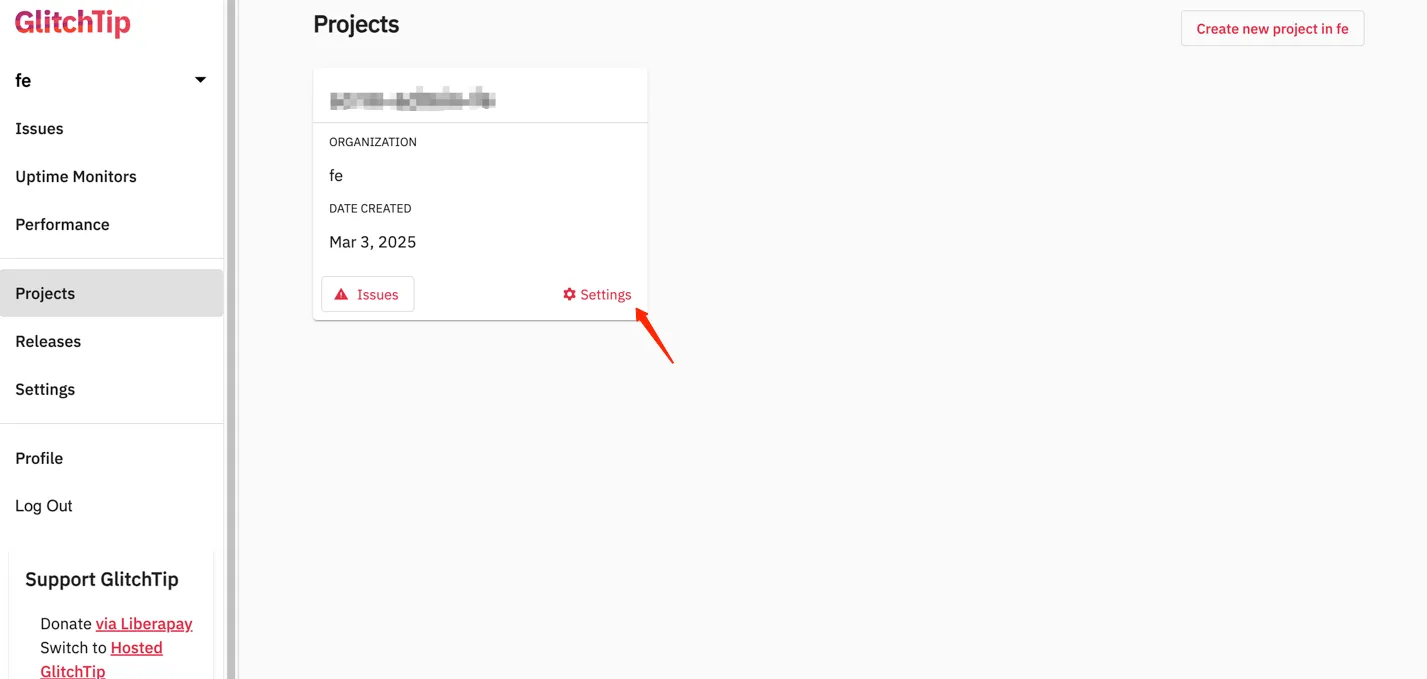
Task: Click the warning triangle icon on Issues button
Action: pyautogui.click(x=341, y=294)
